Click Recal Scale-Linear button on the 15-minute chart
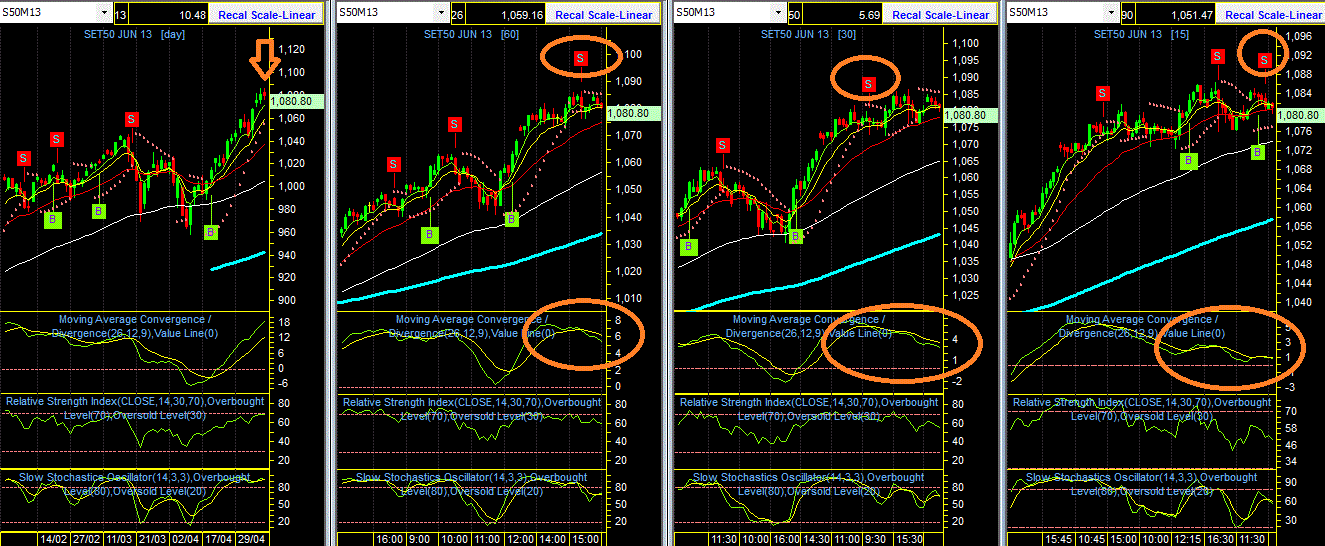This screenshot has height=546, width=1325. pos(1274,14)
